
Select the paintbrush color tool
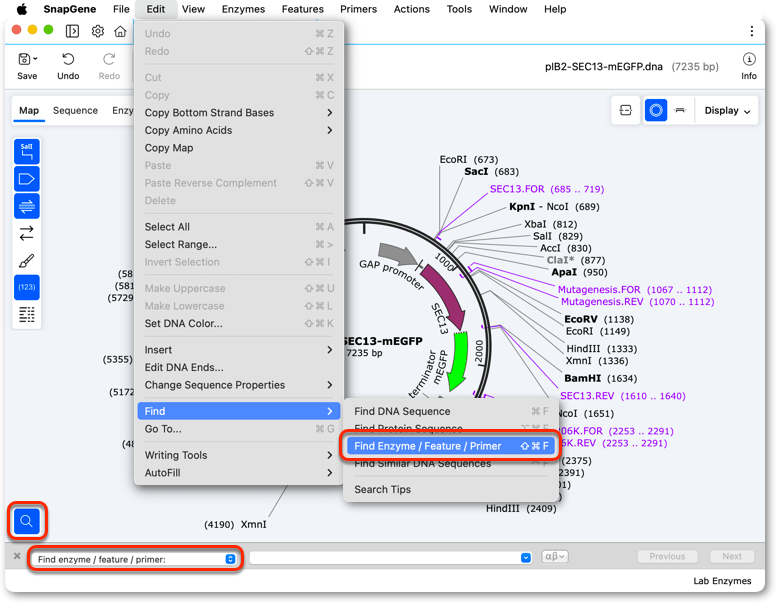(x=27, y=260)
